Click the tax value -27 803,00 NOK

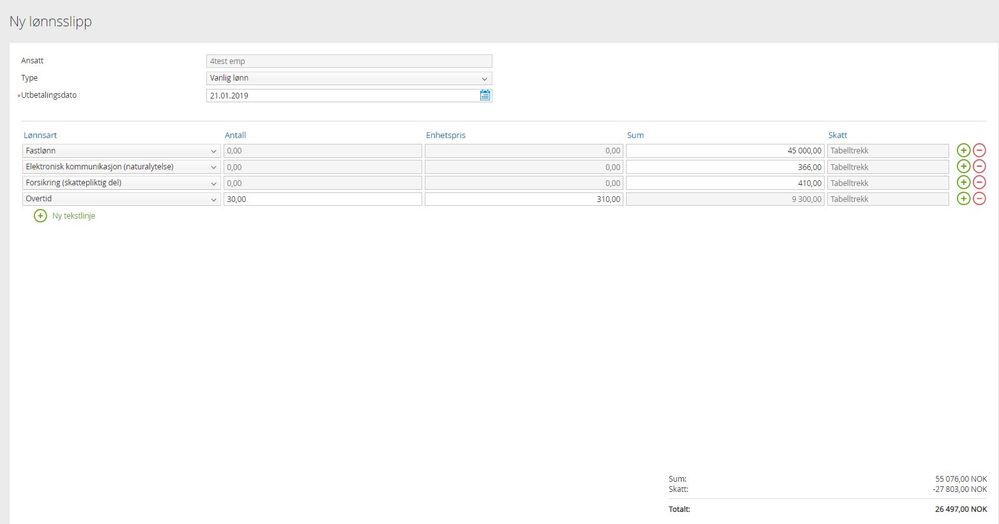[959, 489]
